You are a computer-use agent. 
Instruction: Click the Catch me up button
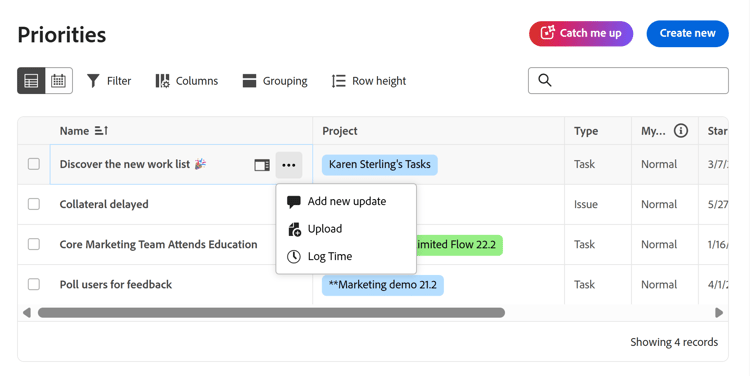point(581,33)
